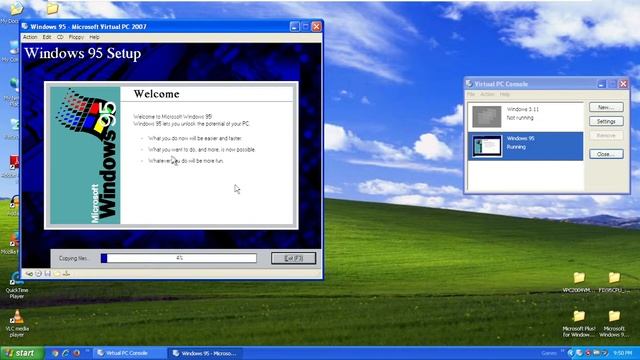Screen dimensions: 640x360
Task: Minimize the Windows 95 Virtual PC window
Action: tap(294, 27)
